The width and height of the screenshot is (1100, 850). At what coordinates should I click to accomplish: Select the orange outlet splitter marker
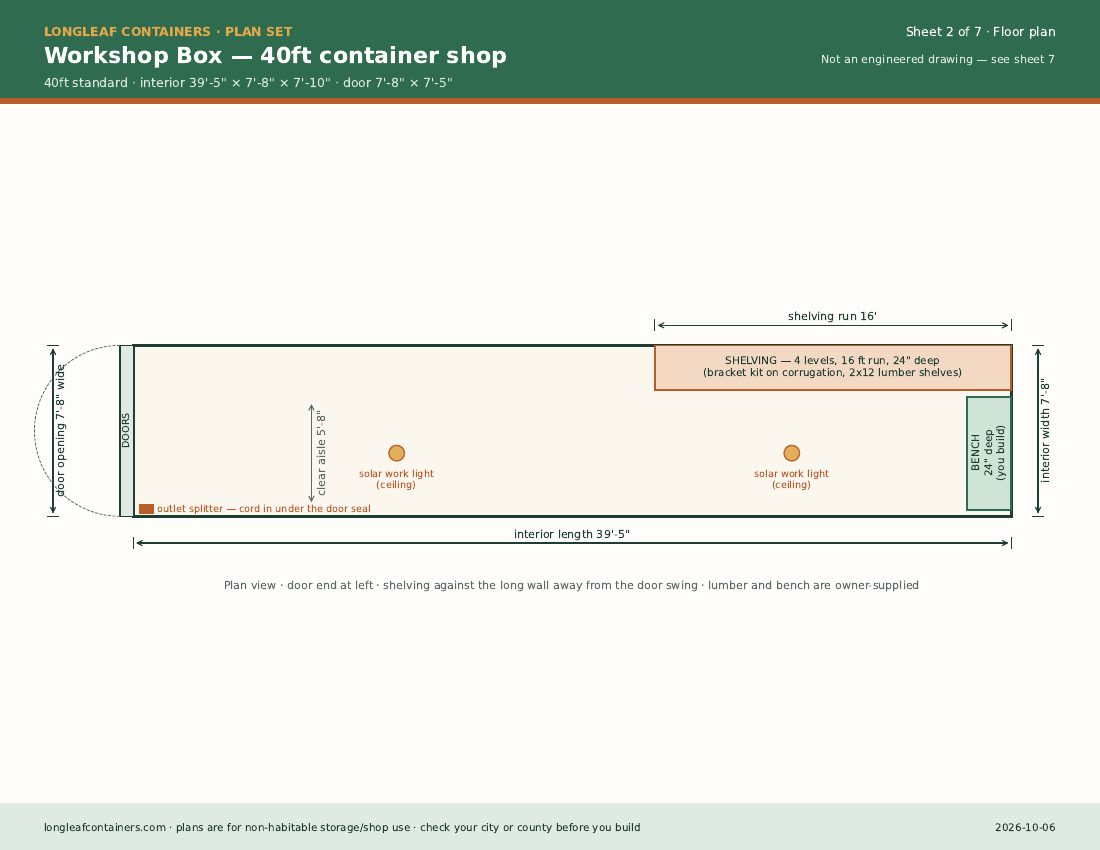click(x=146, y=508)
